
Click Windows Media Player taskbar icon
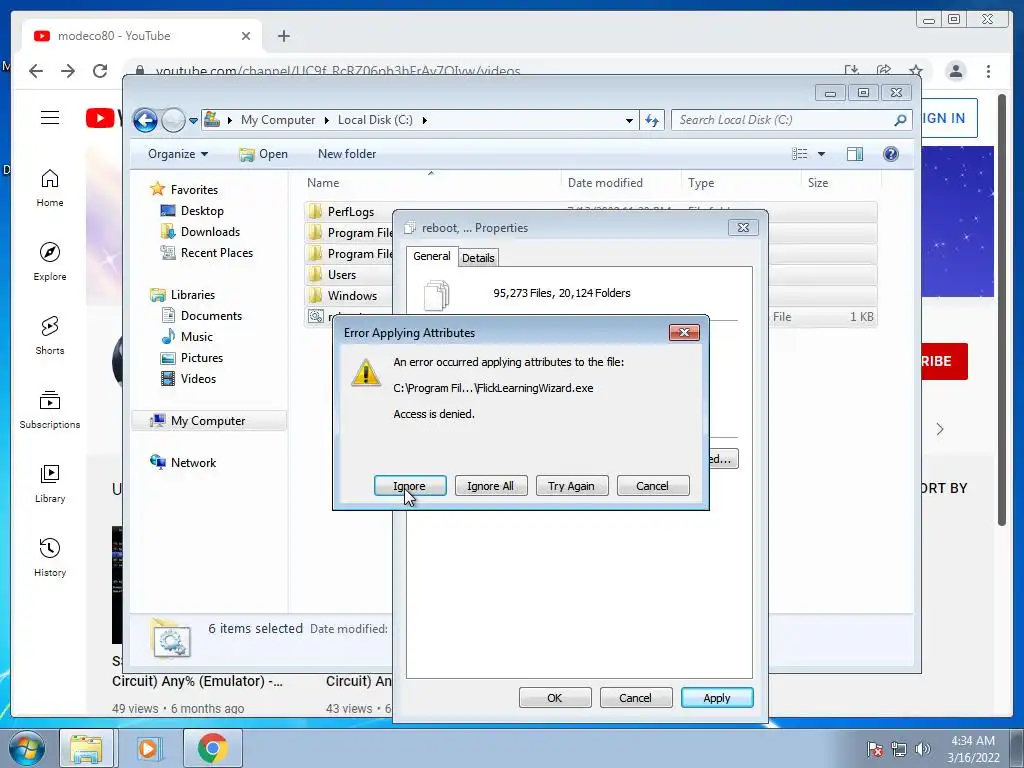coord(148,748)
